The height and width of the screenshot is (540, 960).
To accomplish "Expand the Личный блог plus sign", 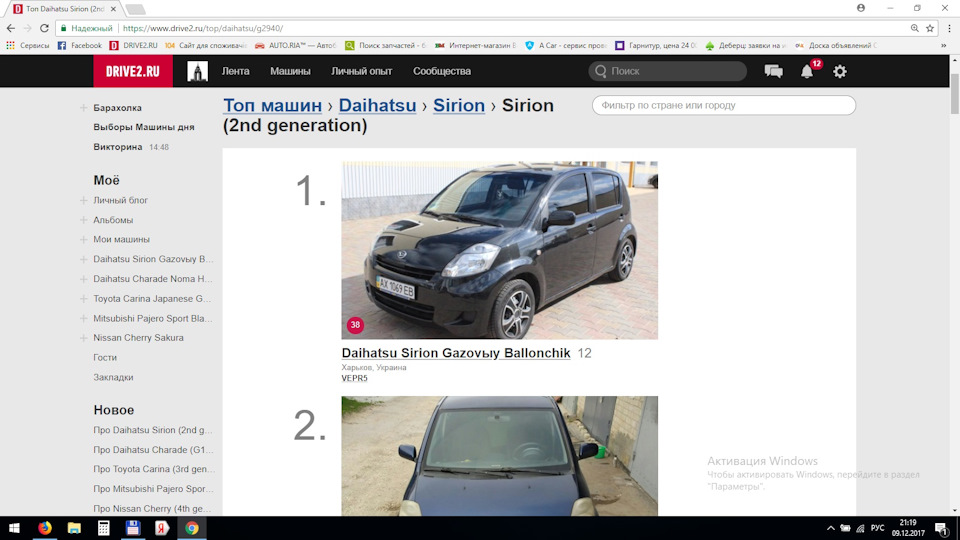I will 83,200.
